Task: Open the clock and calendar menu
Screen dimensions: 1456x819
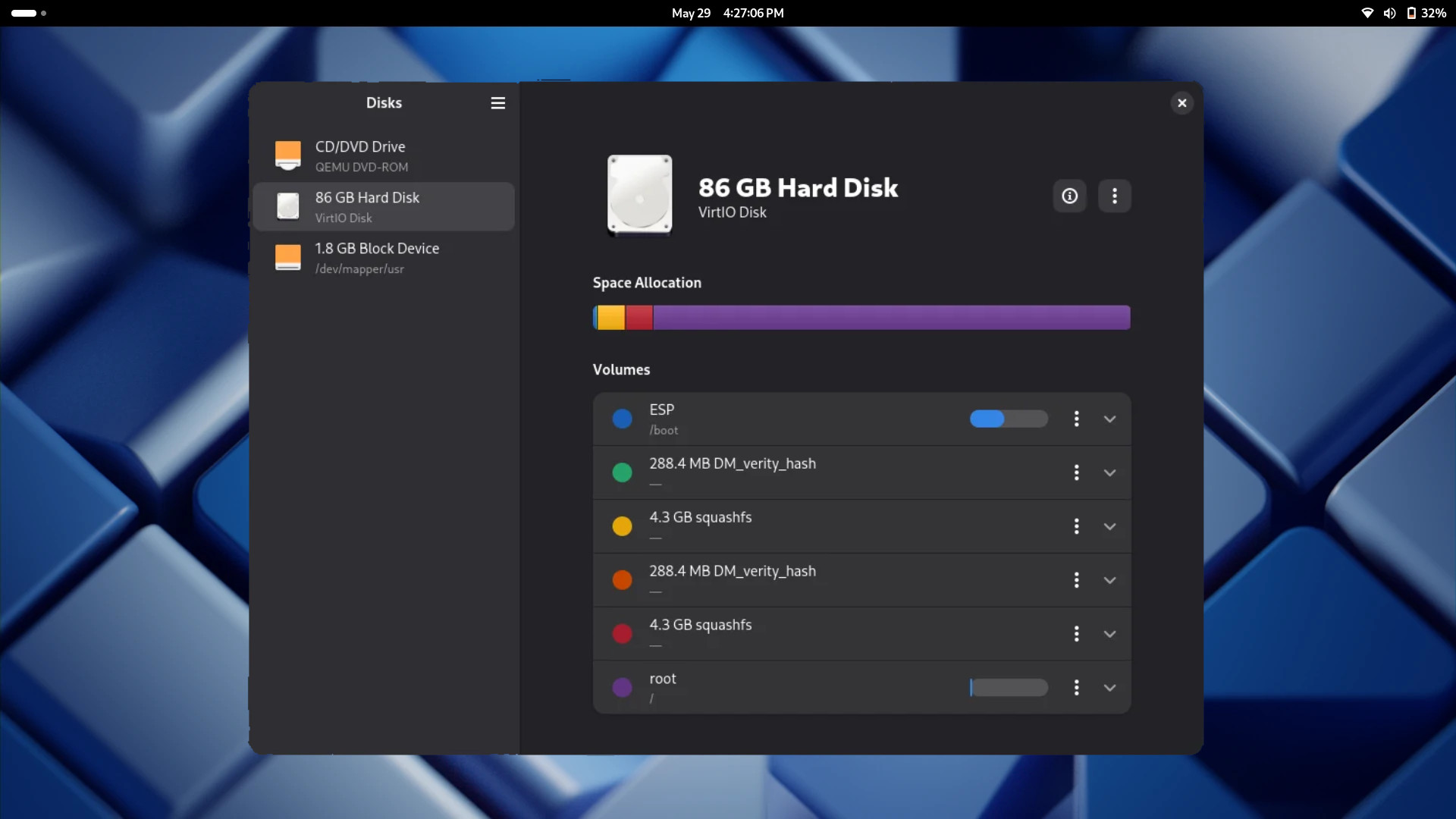Action: pos(727,13)
